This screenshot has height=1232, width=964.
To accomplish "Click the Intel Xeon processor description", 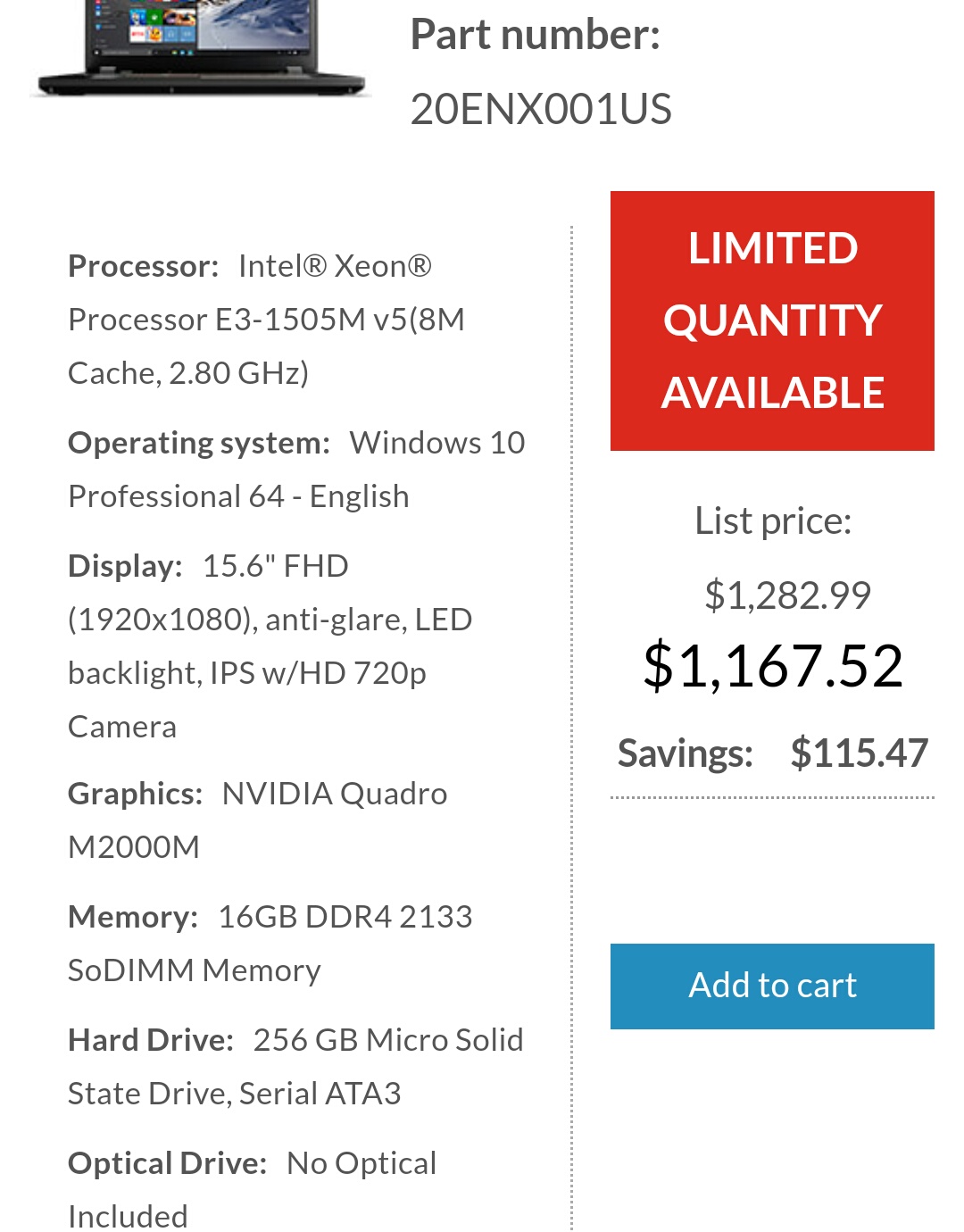I will [267, 320].
